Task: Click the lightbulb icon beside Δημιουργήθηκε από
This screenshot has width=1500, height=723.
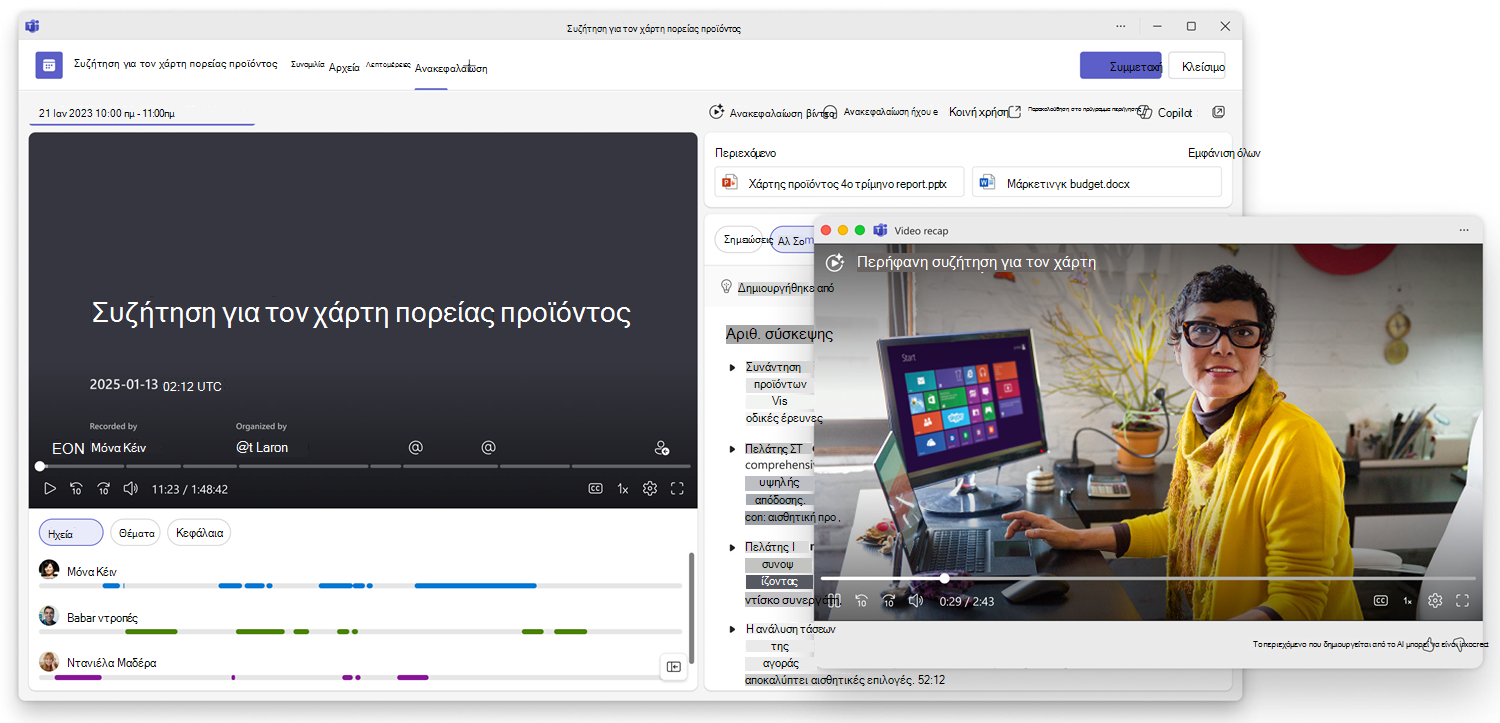Action: click(x=727, y=286)
